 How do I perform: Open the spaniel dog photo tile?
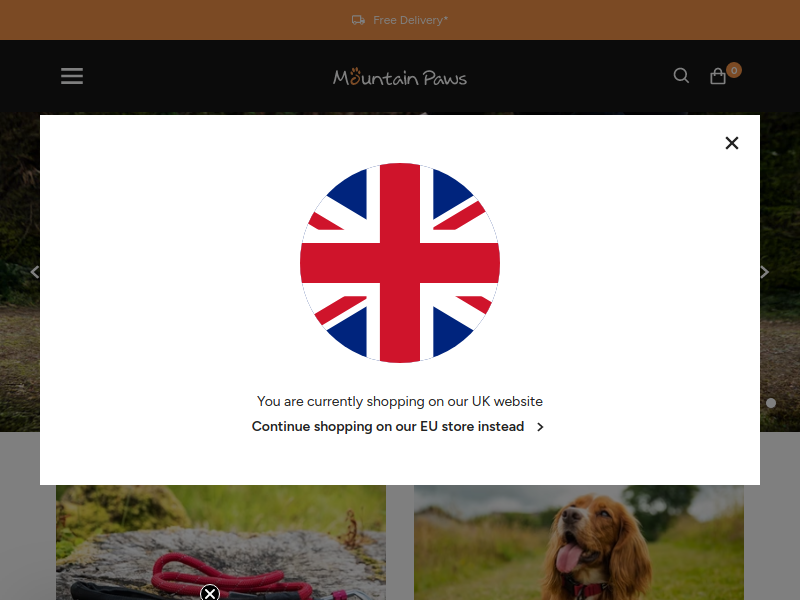(x=579, y=542)
